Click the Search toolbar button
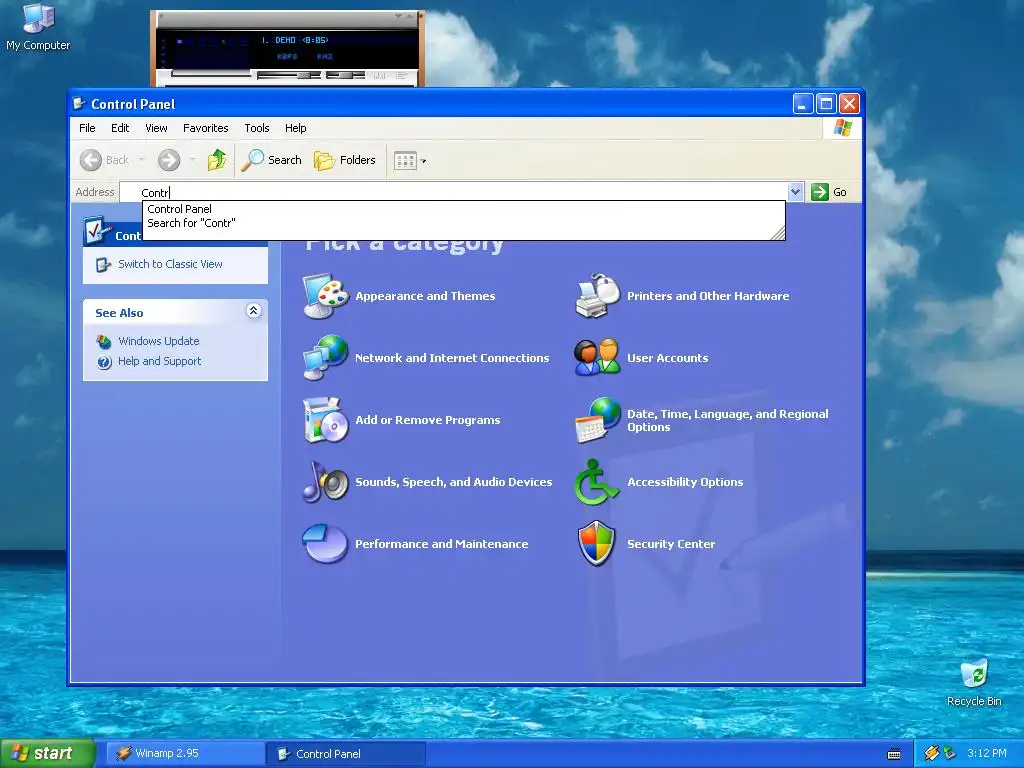 tap(272, 160)
